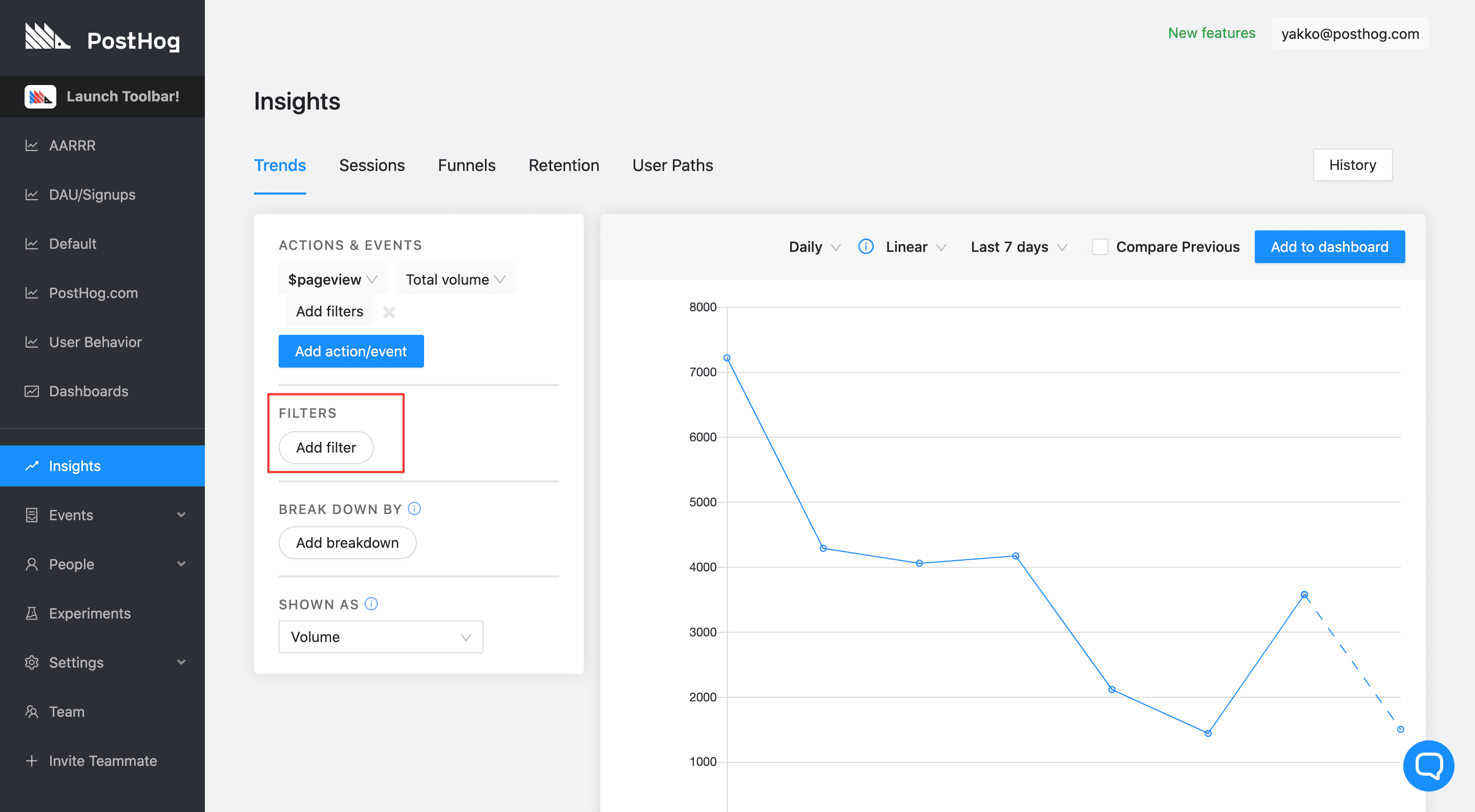The height and width of the screenshot is (812, 1475).
Task: Click the data point near 3600 peak
Action: [1304, 594]
